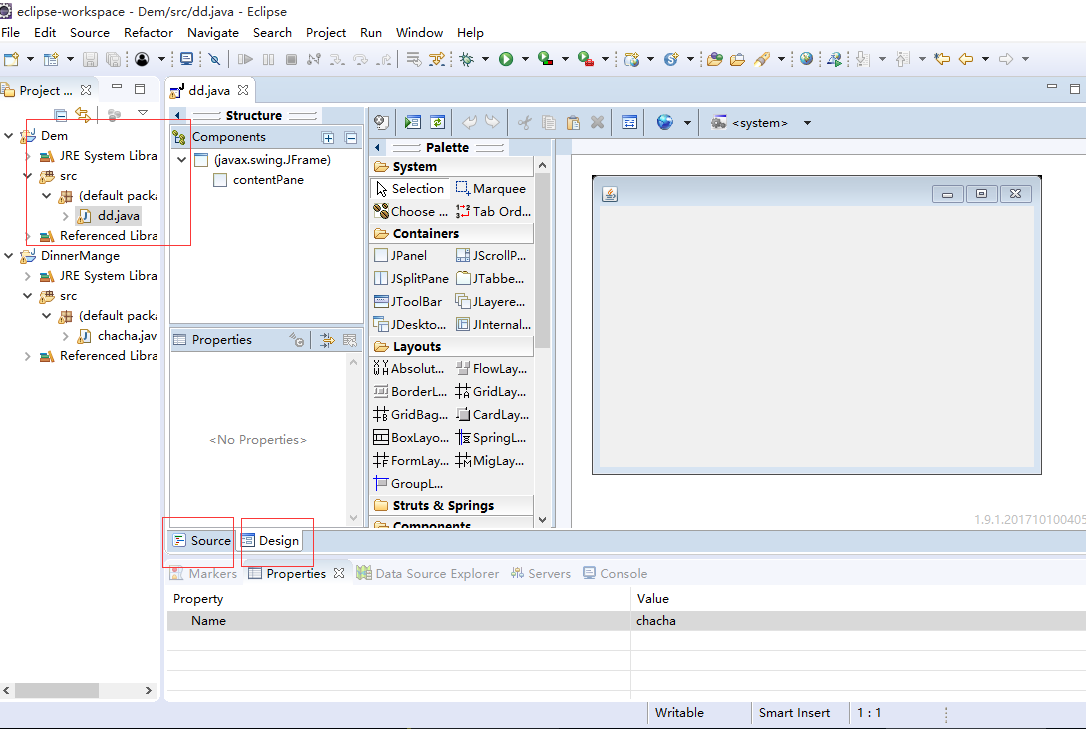The height and width of the screenshot is (729, 1086).
Task: Select CardLayout in the Palette
Action: pyautogui.click(x=492, y=414)
